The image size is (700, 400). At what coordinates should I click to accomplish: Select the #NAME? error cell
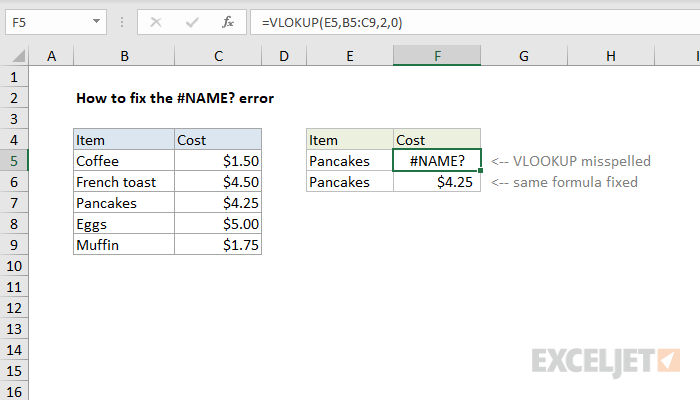coord(437,161)
